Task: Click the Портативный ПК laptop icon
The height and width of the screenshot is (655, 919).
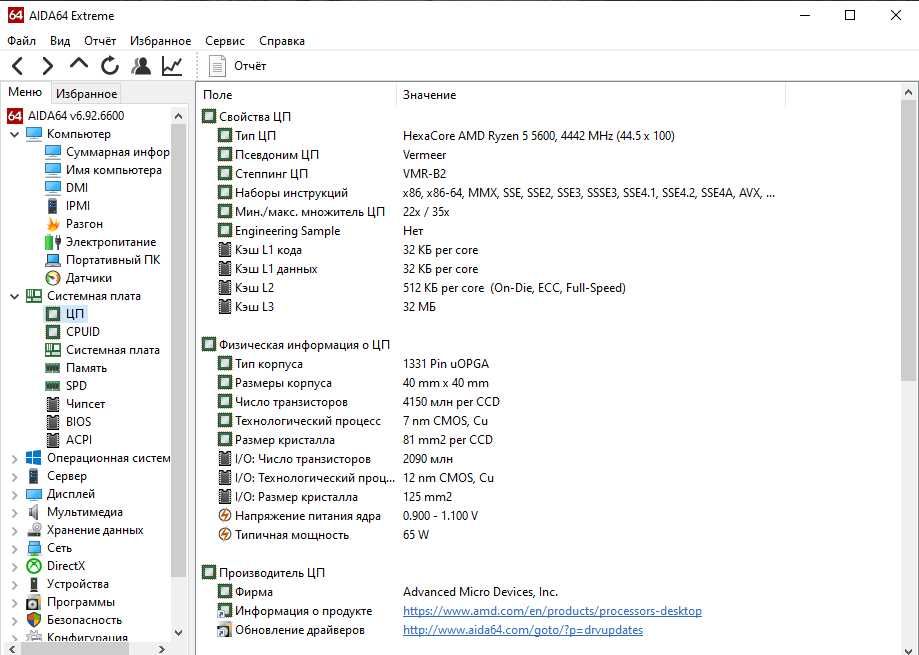Action: [53, 260]
